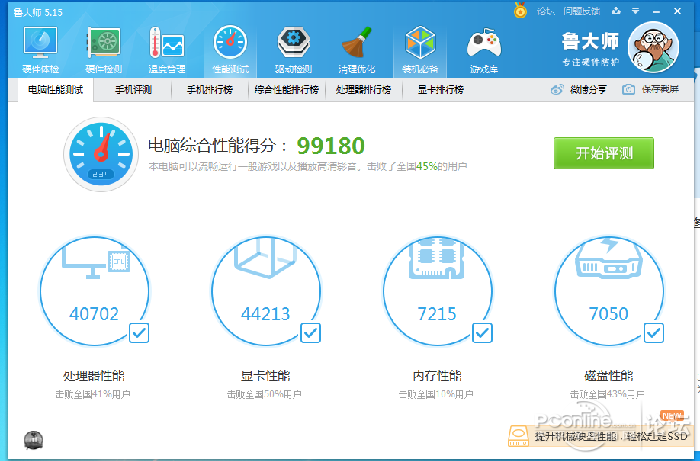Minimize the Lu Dashi window
Image resolution: width=700 pixels, height=461 pixels.
tap(656, 11)
